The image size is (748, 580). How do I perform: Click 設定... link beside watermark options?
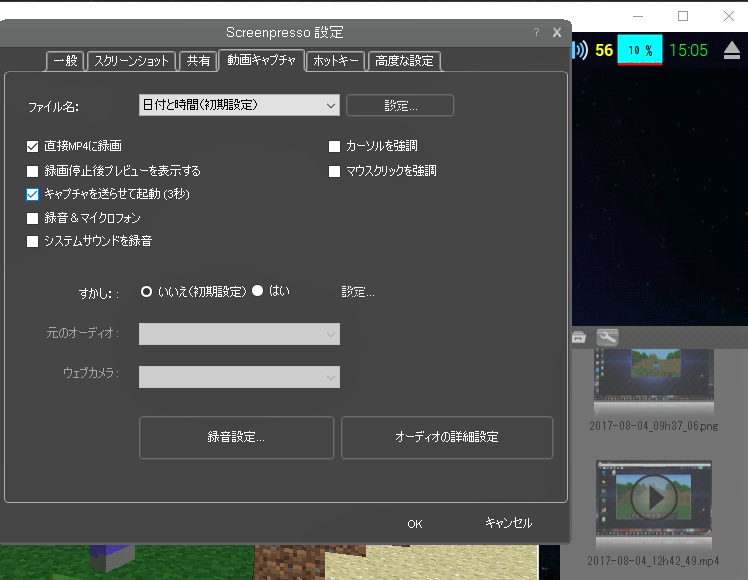(x=358, y=292)
